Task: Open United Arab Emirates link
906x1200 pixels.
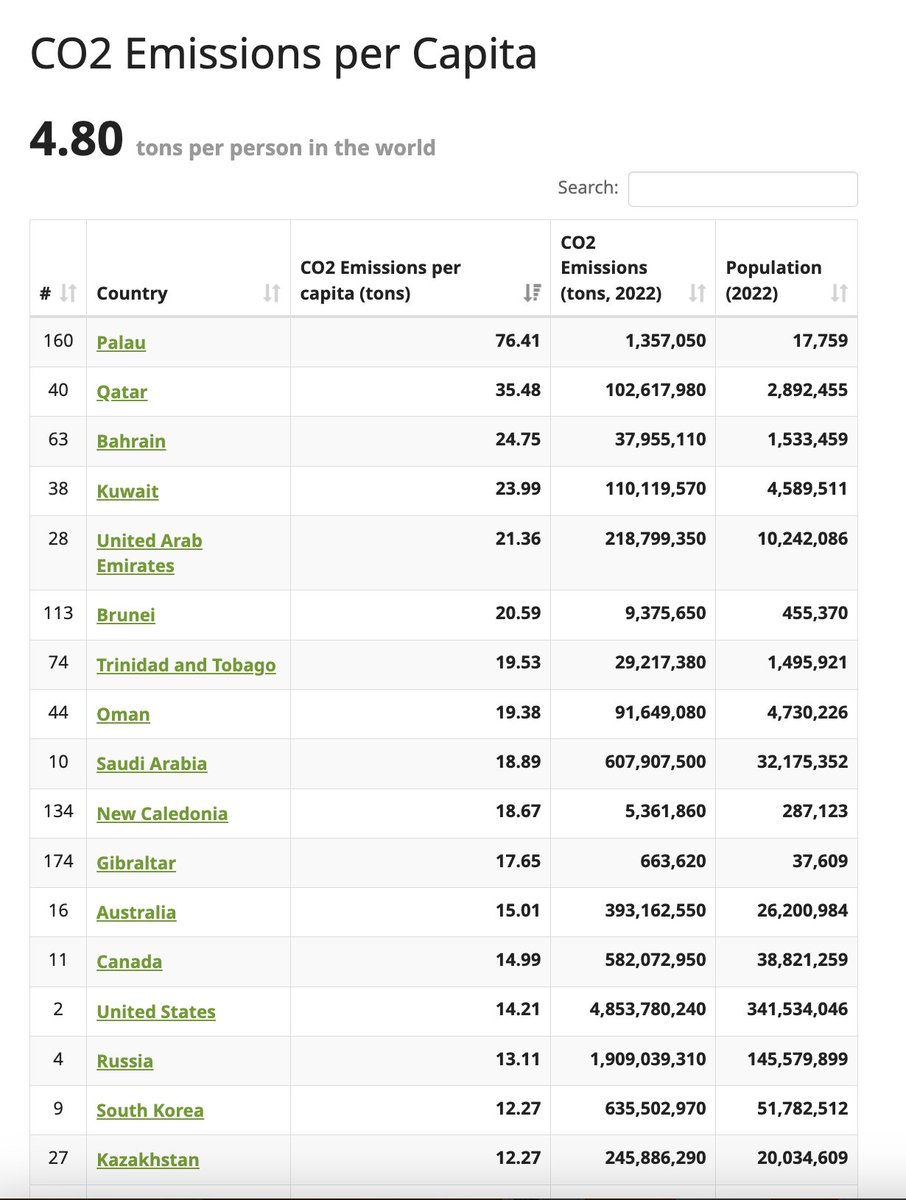Action: click(149, 553)
